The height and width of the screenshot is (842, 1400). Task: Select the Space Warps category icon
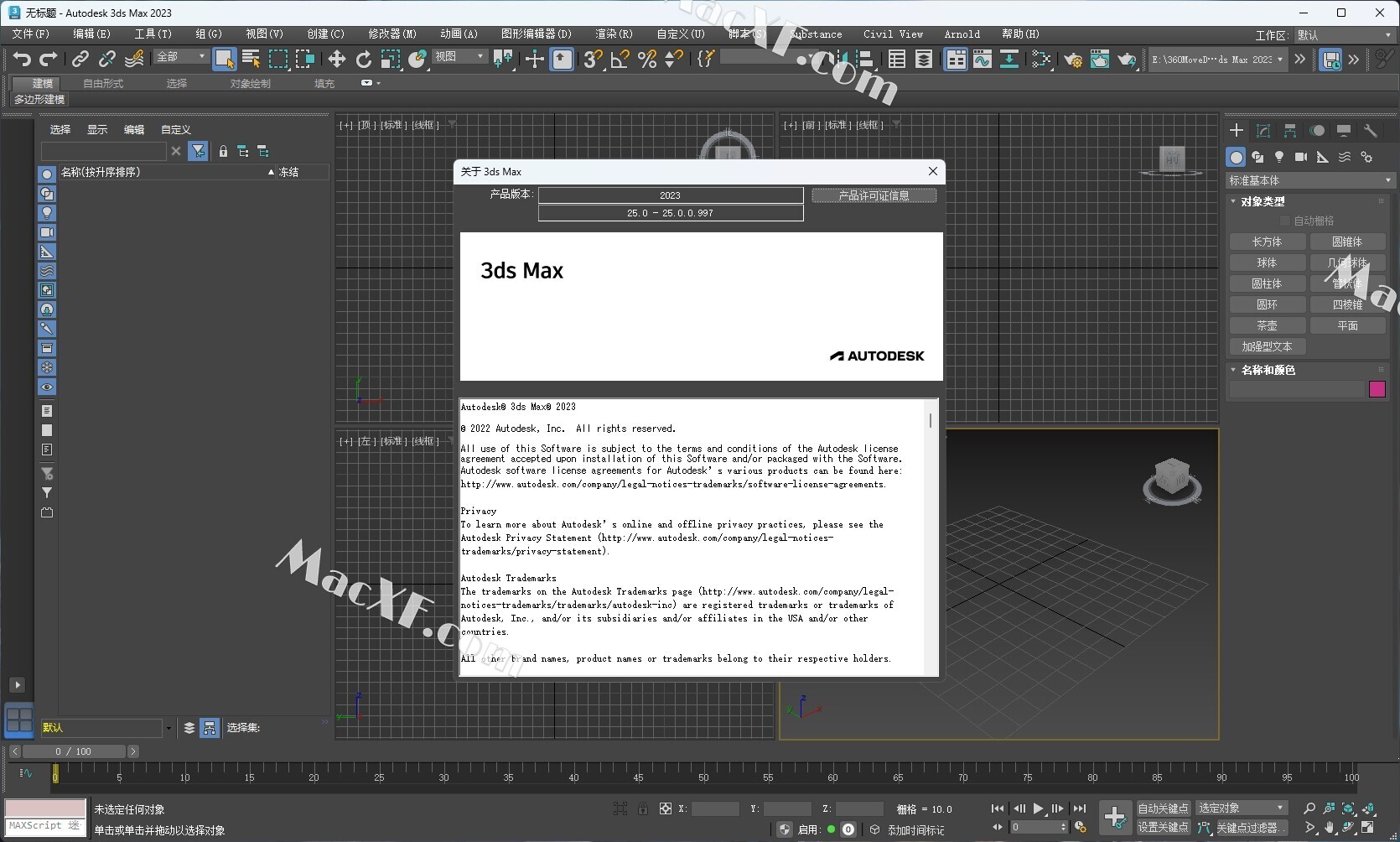(1345, 157)
